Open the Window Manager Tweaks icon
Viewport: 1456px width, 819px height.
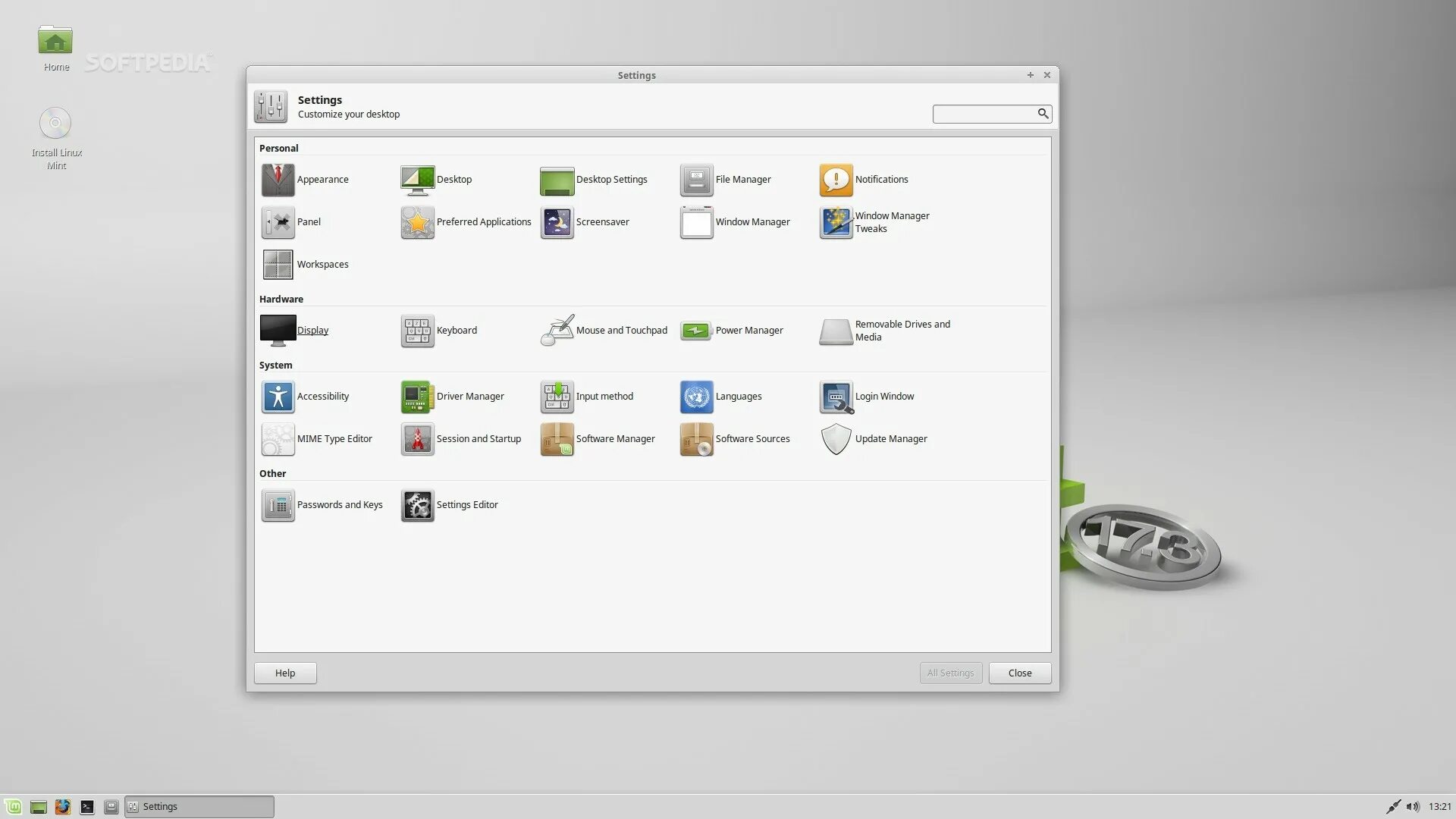click(836, 222)
